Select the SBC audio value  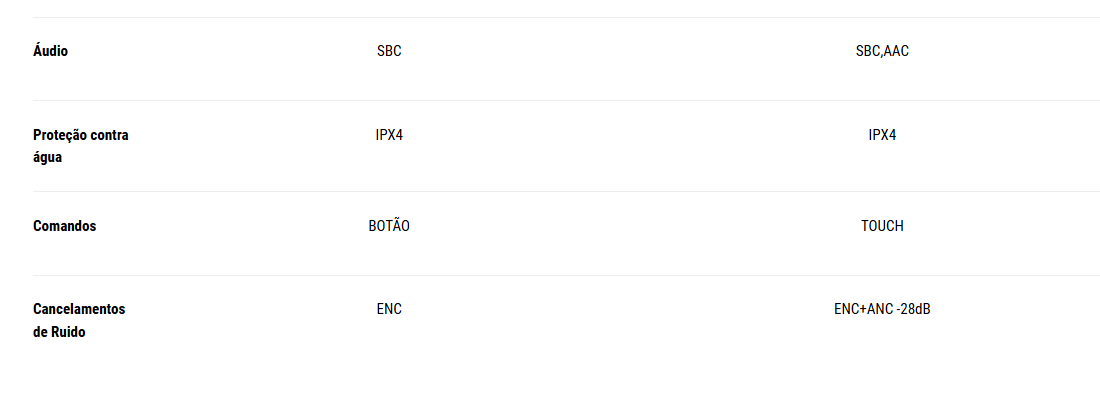(x=389, y=51)
